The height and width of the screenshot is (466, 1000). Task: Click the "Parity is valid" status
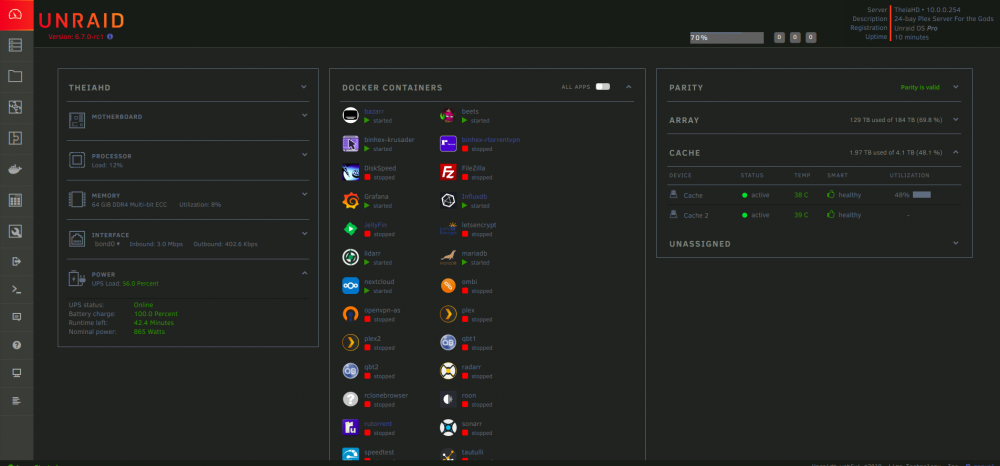click(920, 87)
